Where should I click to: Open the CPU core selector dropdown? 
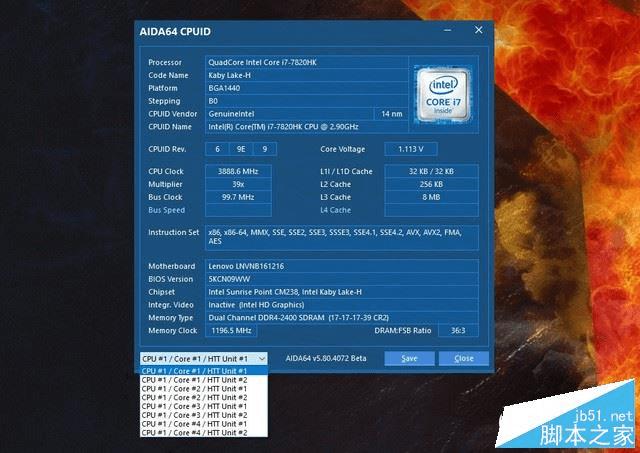[204, 359]
